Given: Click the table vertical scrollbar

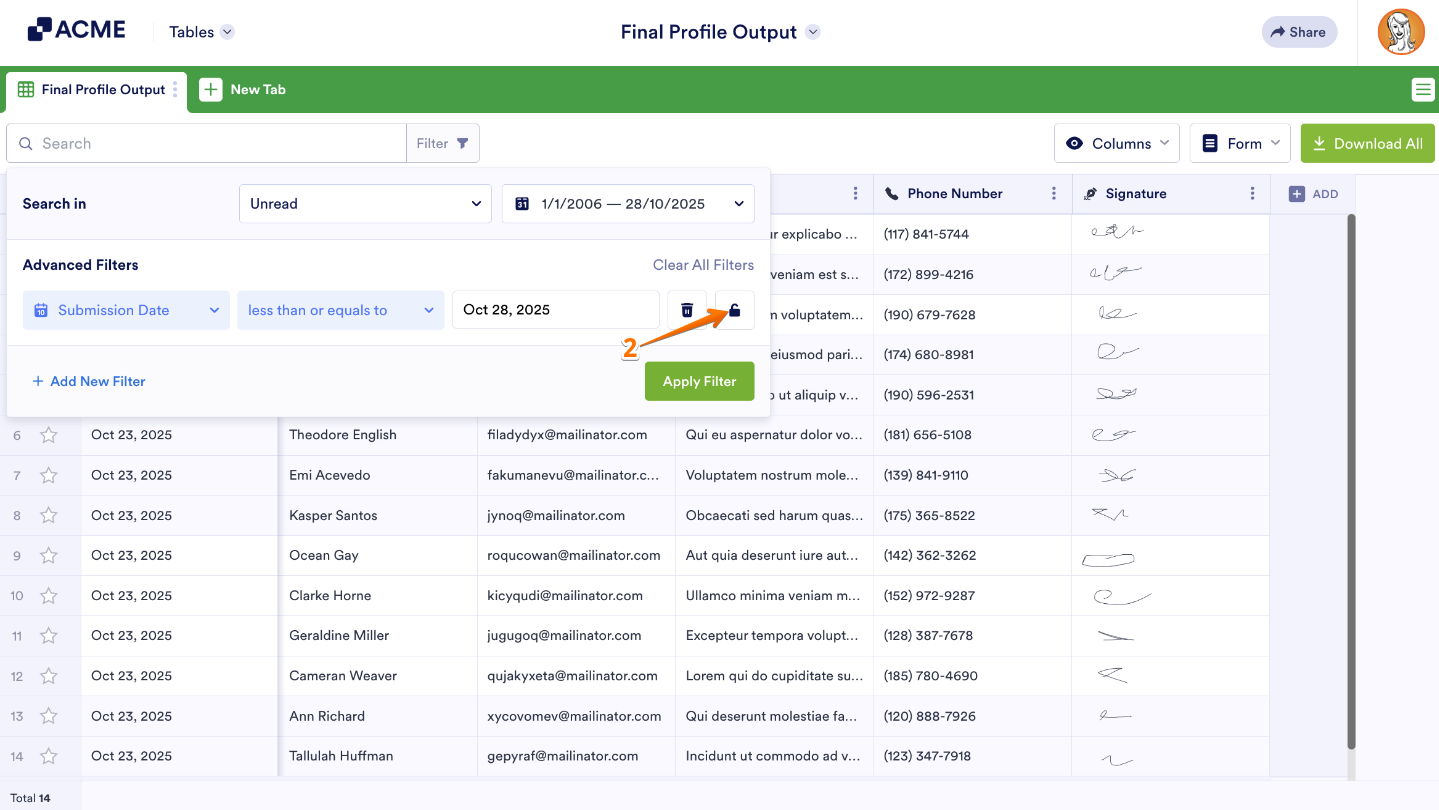Looking at the screenshot, I should [1352, 480].
